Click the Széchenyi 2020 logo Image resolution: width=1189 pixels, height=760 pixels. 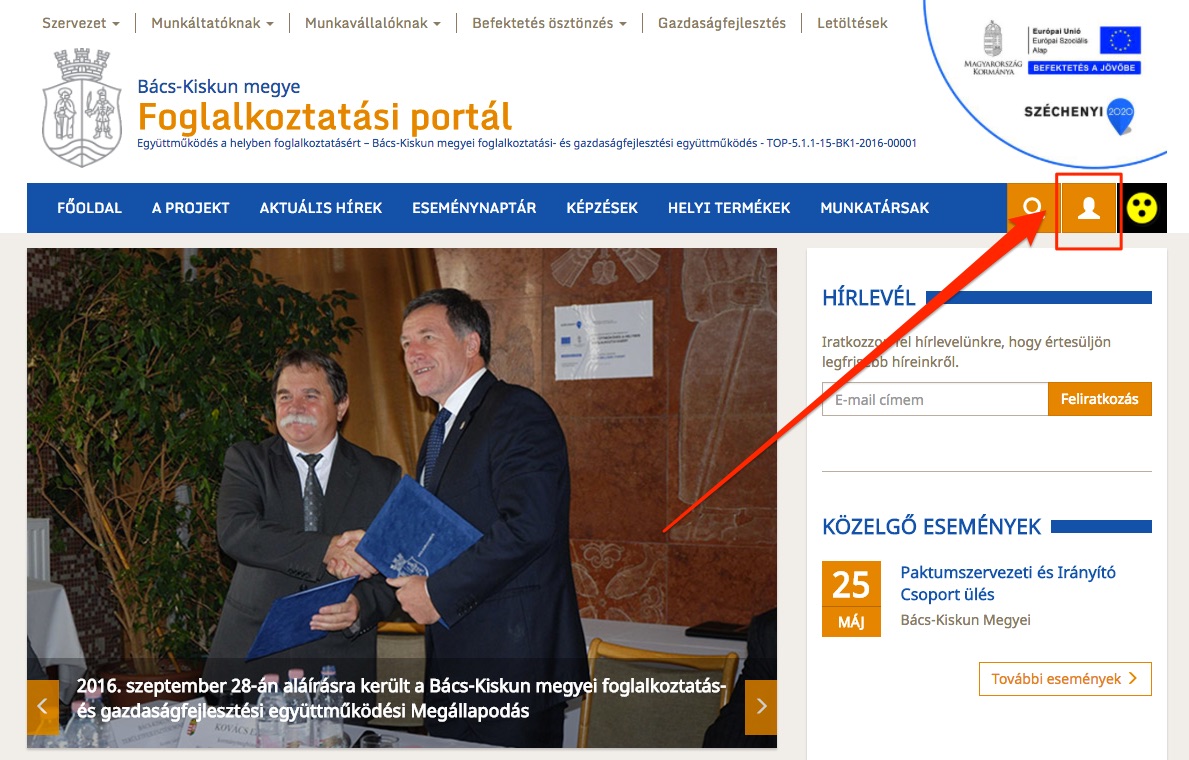[x=1080, y=115]
